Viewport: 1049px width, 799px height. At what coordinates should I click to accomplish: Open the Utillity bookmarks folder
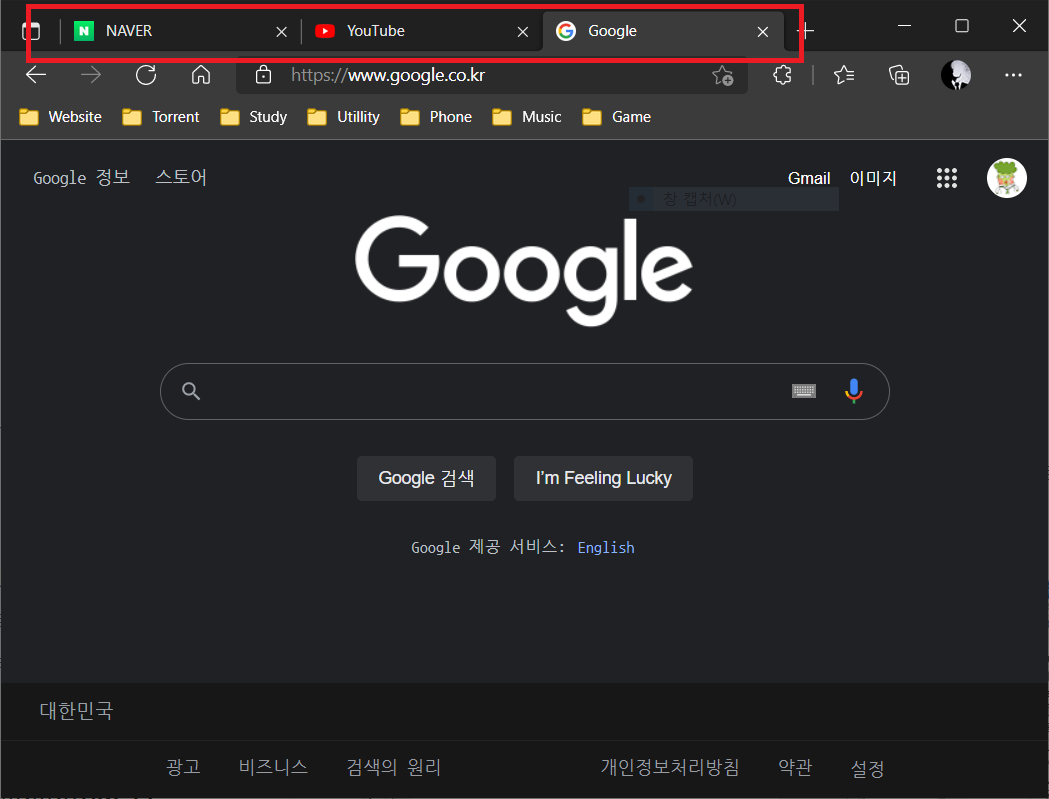(343, 117)
